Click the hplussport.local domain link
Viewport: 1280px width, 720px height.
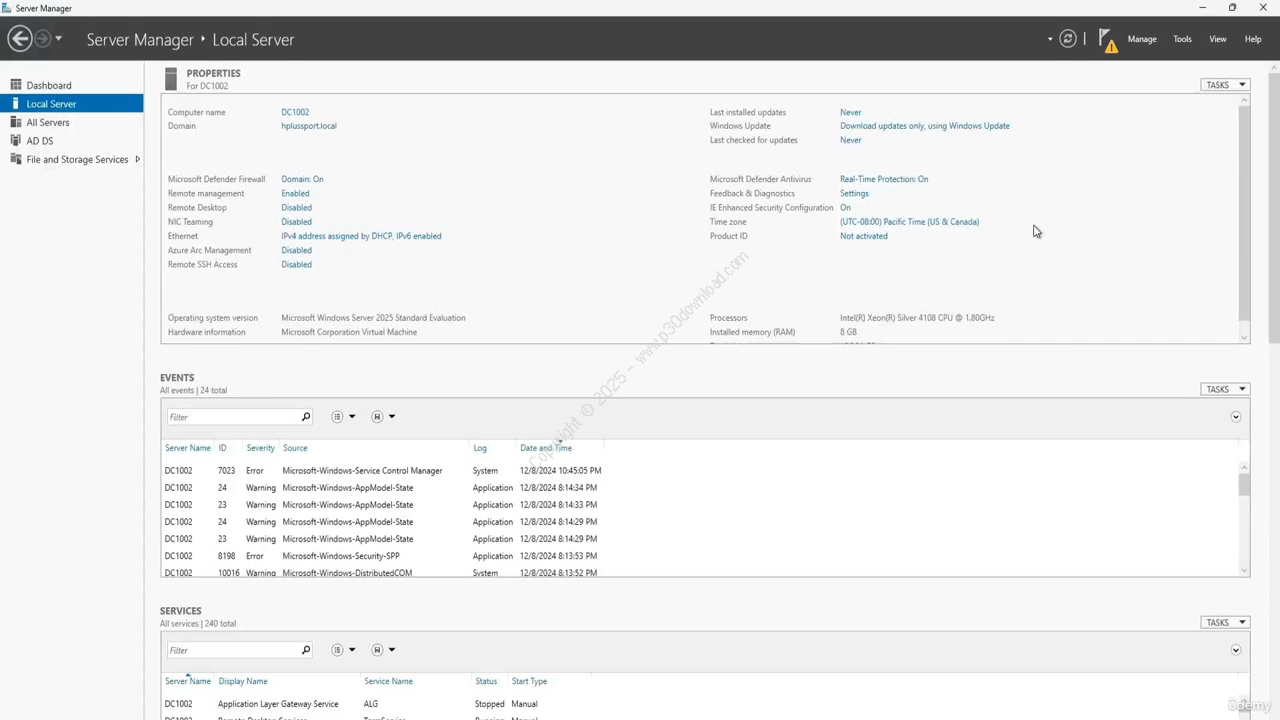pyautogui.click(x=309, y=126)
